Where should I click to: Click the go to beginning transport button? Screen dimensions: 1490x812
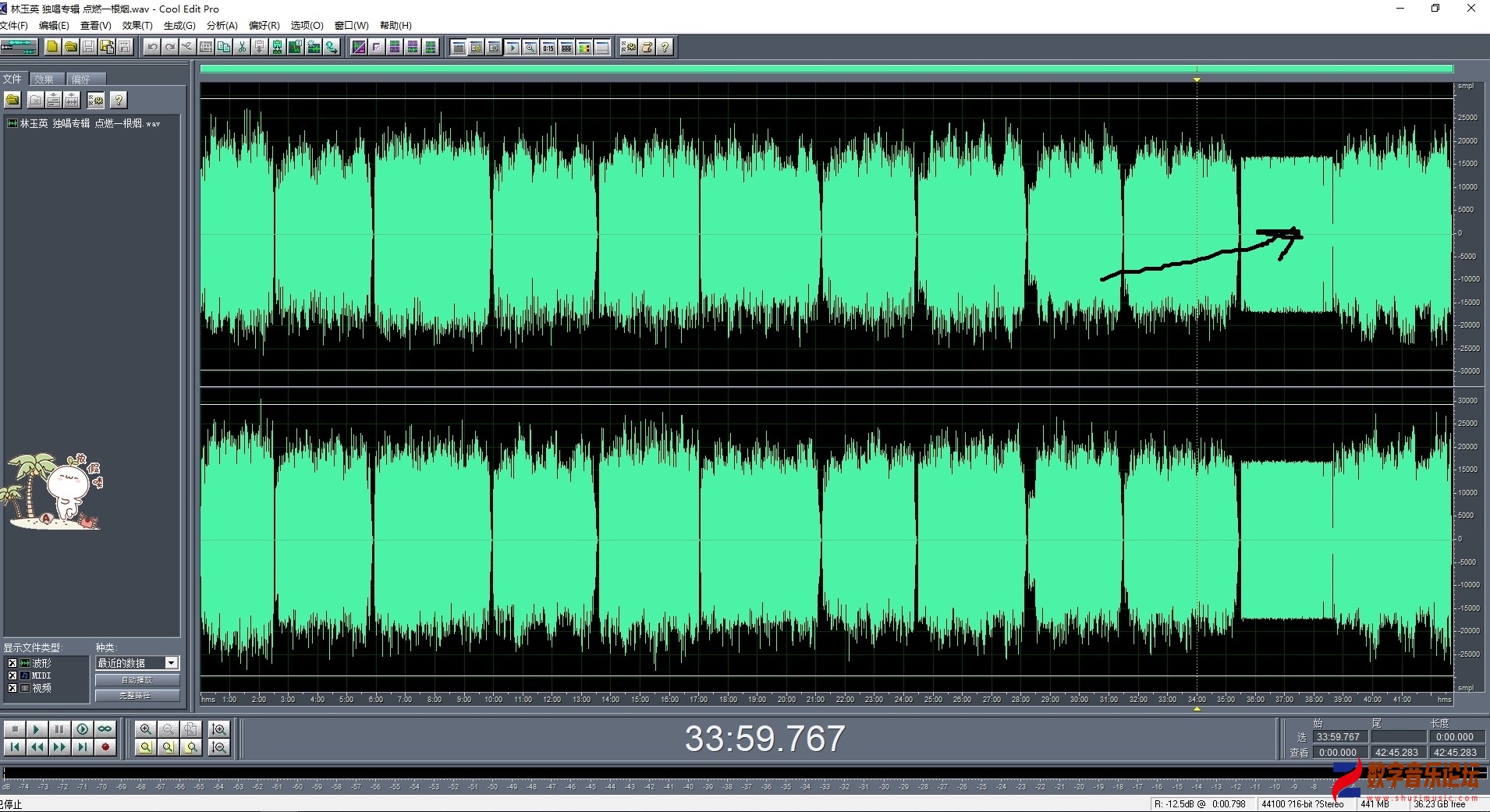pos(14,747)
